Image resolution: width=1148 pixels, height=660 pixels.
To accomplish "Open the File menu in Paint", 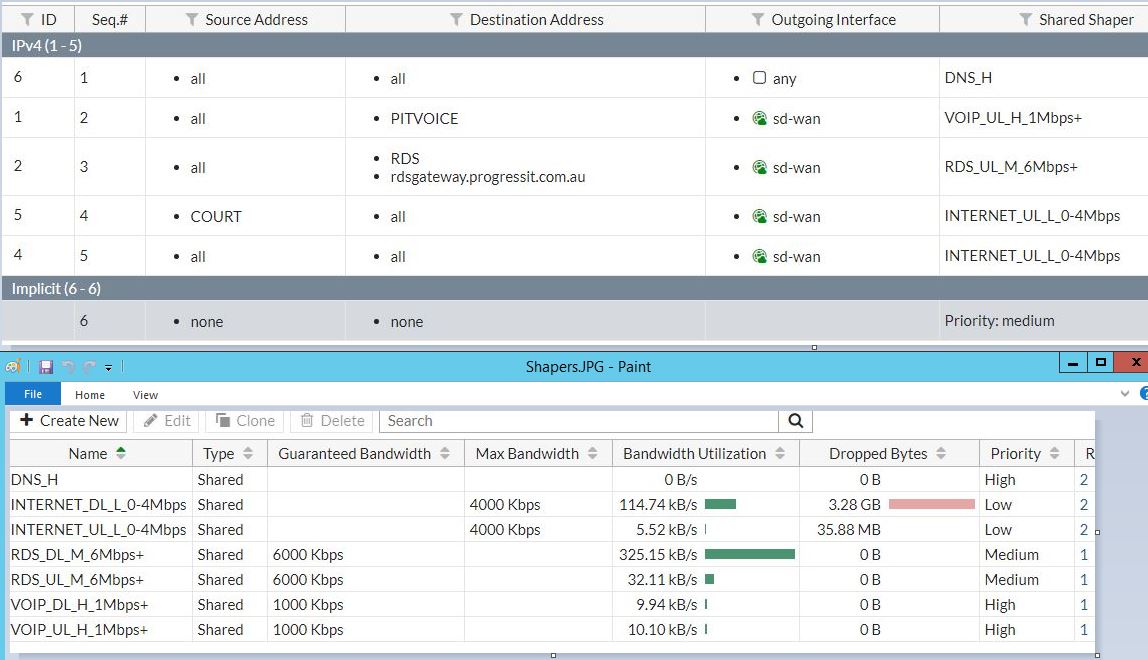I will point(33,395).
